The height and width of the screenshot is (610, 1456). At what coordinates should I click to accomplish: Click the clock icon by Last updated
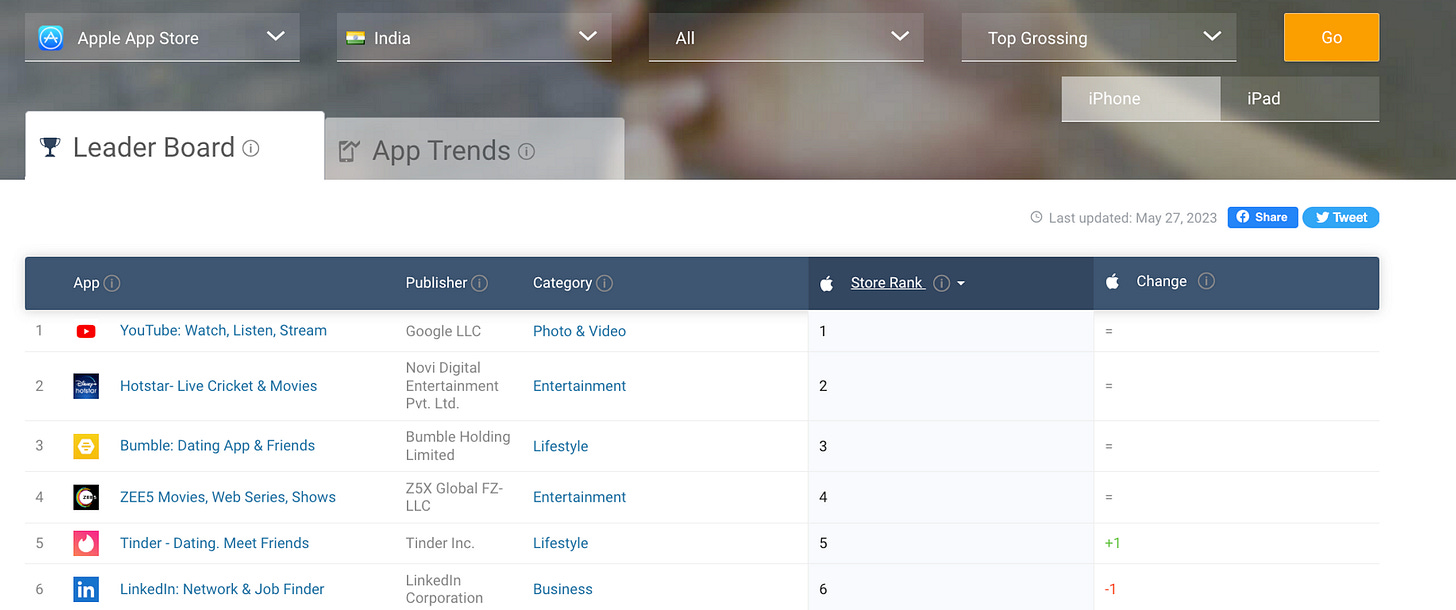pyautogui.click(x=1036, y=217)
